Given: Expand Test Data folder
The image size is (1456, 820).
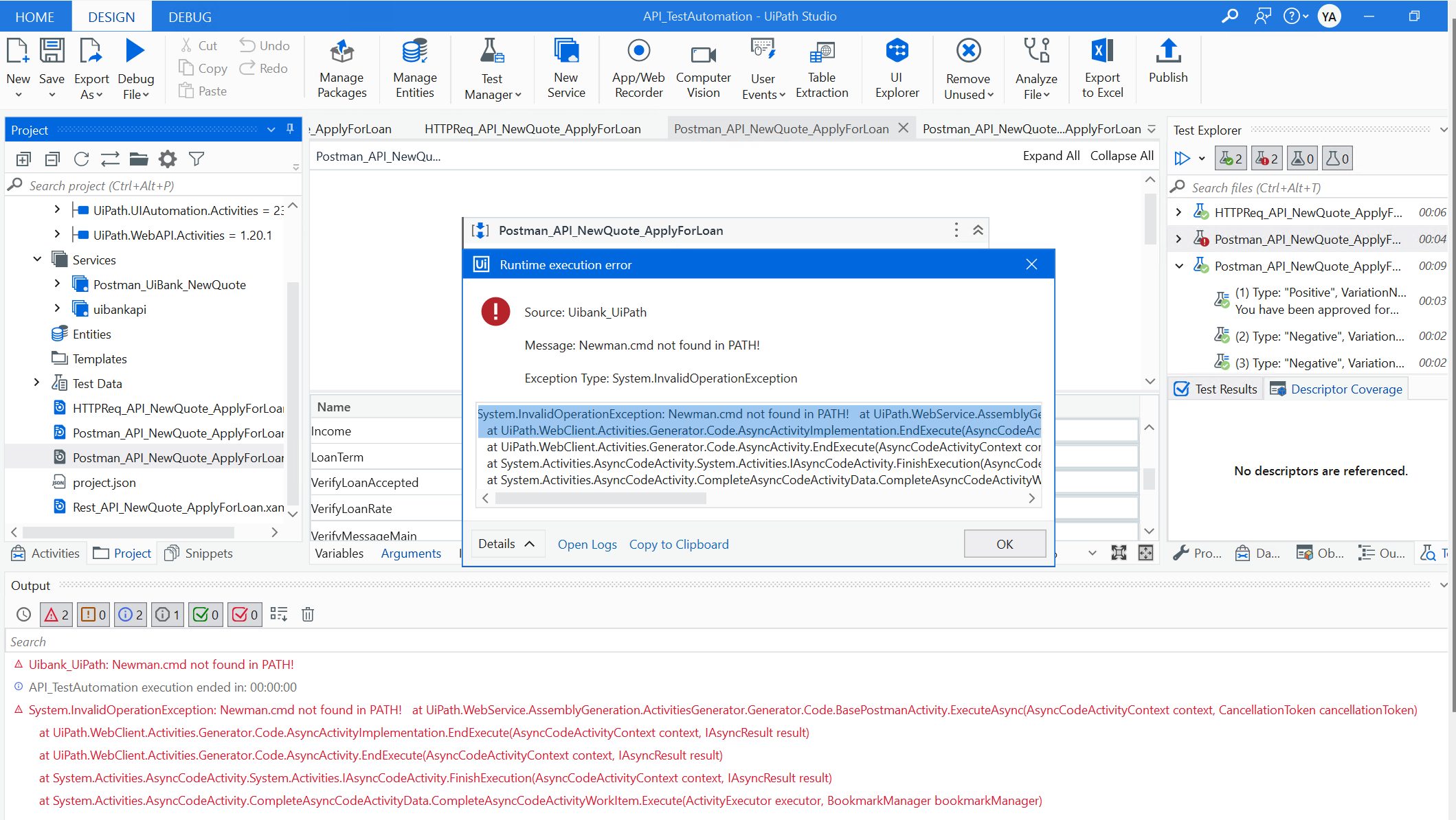Looking at the screenshot, I should (x=37, y=382).
